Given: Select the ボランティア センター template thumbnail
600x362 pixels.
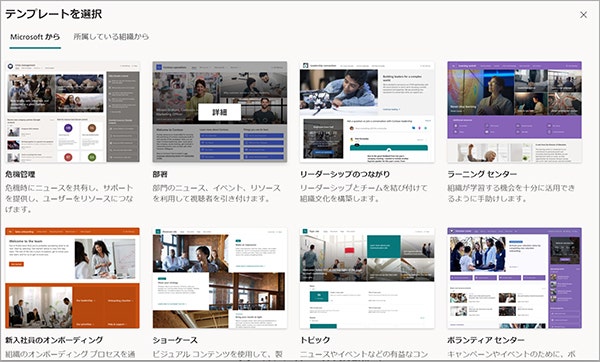Looking at the screenshot, I should click(x=515, y=278).
